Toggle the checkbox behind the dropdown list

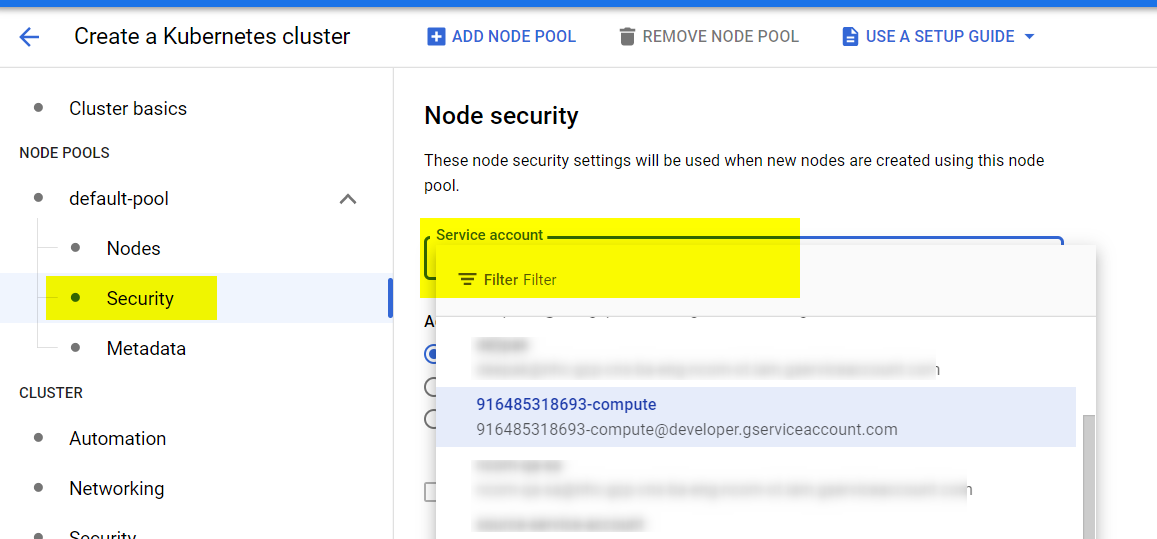click(431, 492)
